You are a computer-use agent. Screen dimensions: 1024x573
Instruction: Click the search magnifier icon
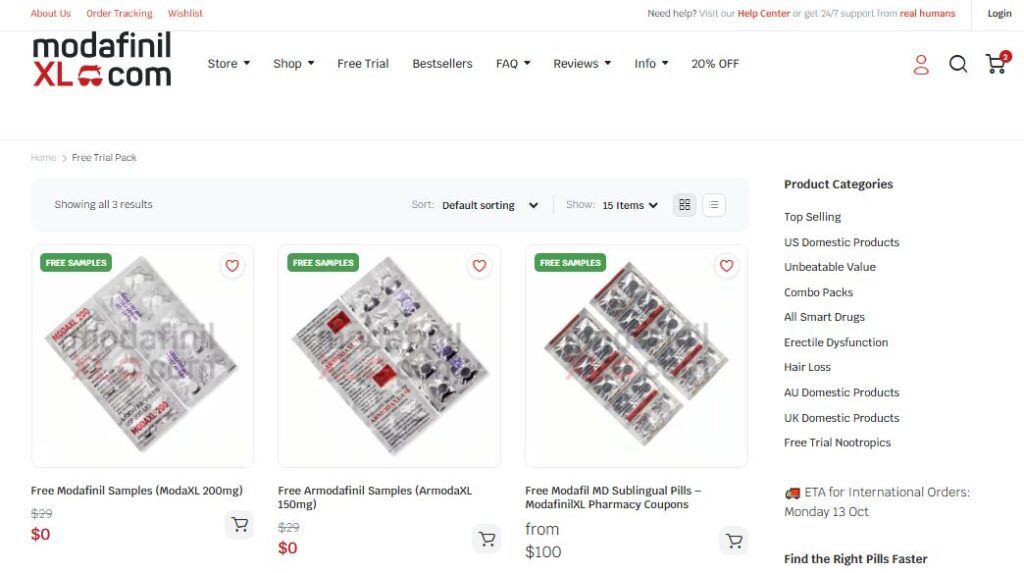tap(958, 64)
